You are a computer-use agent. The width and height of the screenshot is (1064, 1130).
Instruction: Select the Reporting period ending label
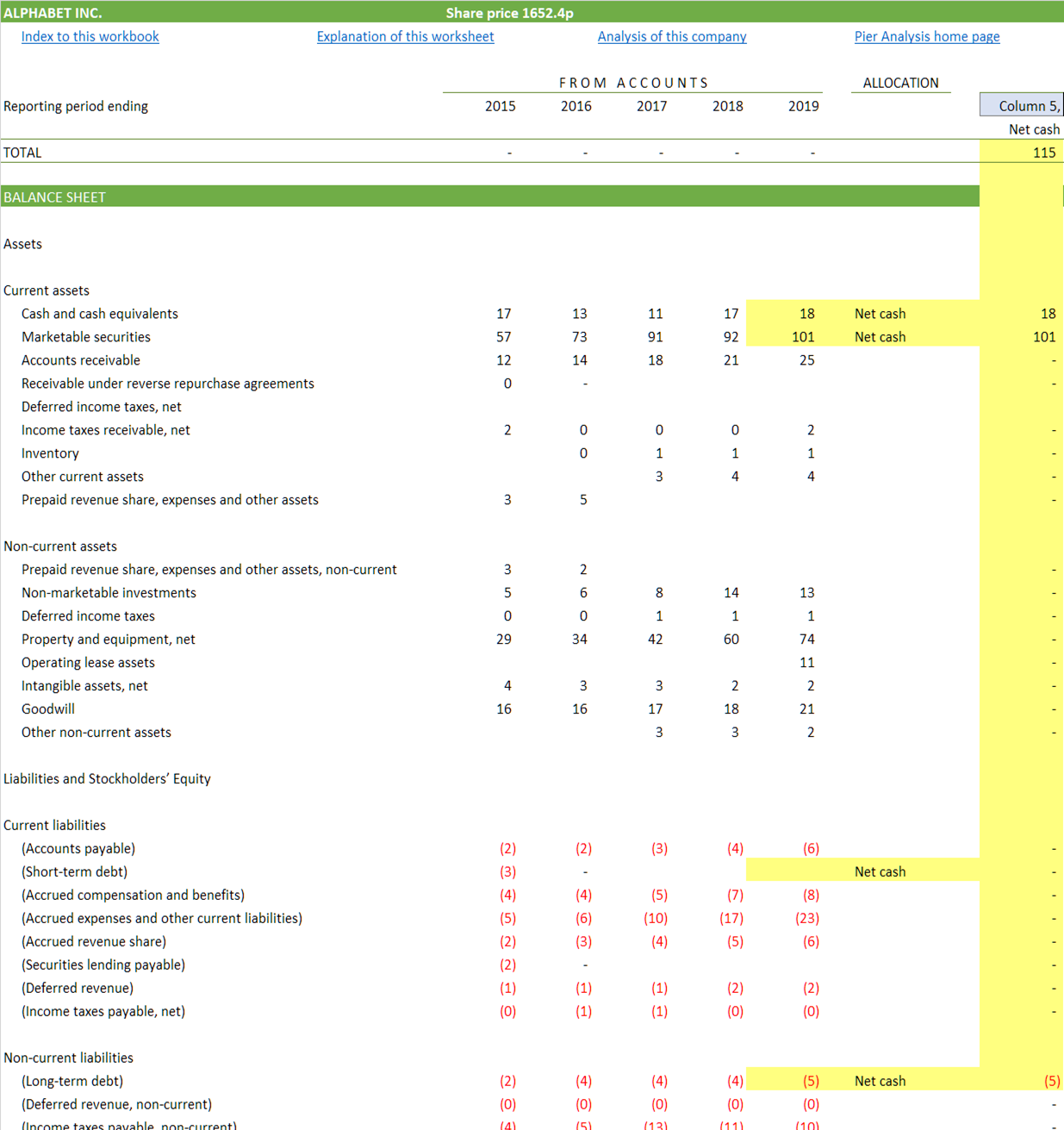click(76, 106)
